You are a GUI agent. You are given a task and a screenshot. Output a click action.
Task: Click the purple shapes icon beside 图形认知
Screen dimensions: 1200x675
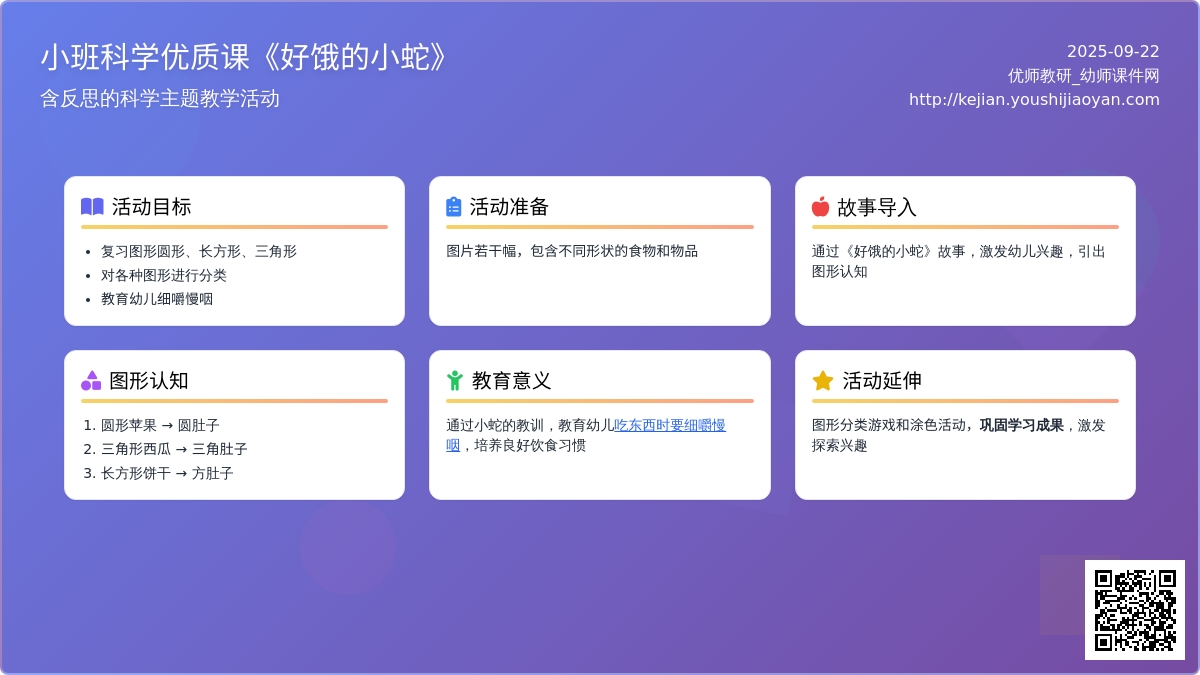pyautogui.click(x=91, y=381)
